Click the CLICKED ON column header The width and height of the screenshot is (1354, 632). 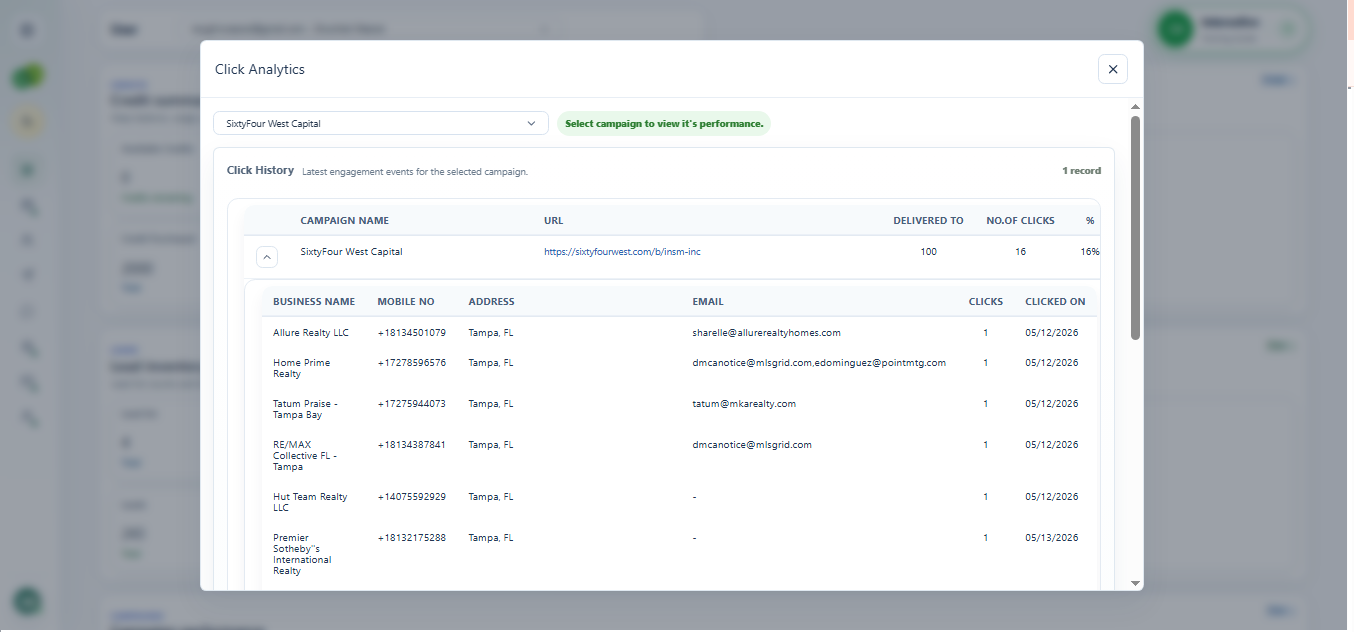pyautogui.click(x=1055, y=302)
